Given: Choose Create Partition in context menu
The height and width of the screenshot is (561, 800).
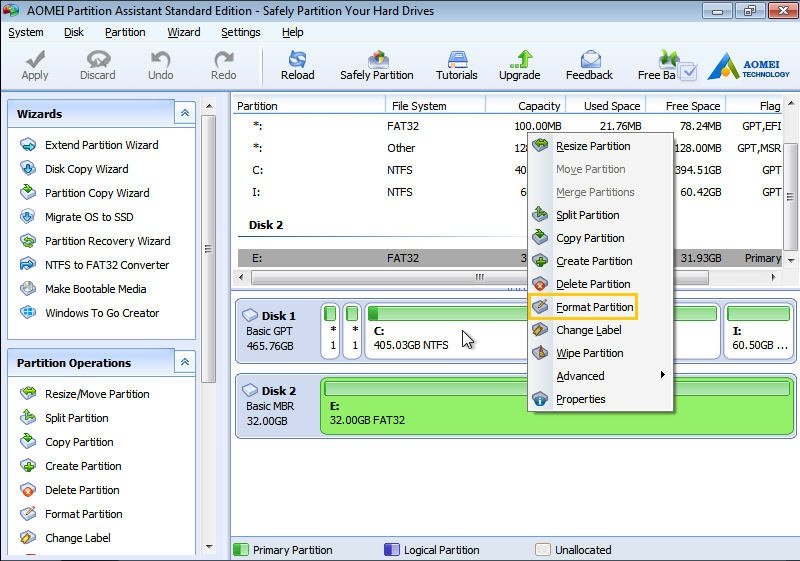Looking at the screenshot, I should [601, 261].
